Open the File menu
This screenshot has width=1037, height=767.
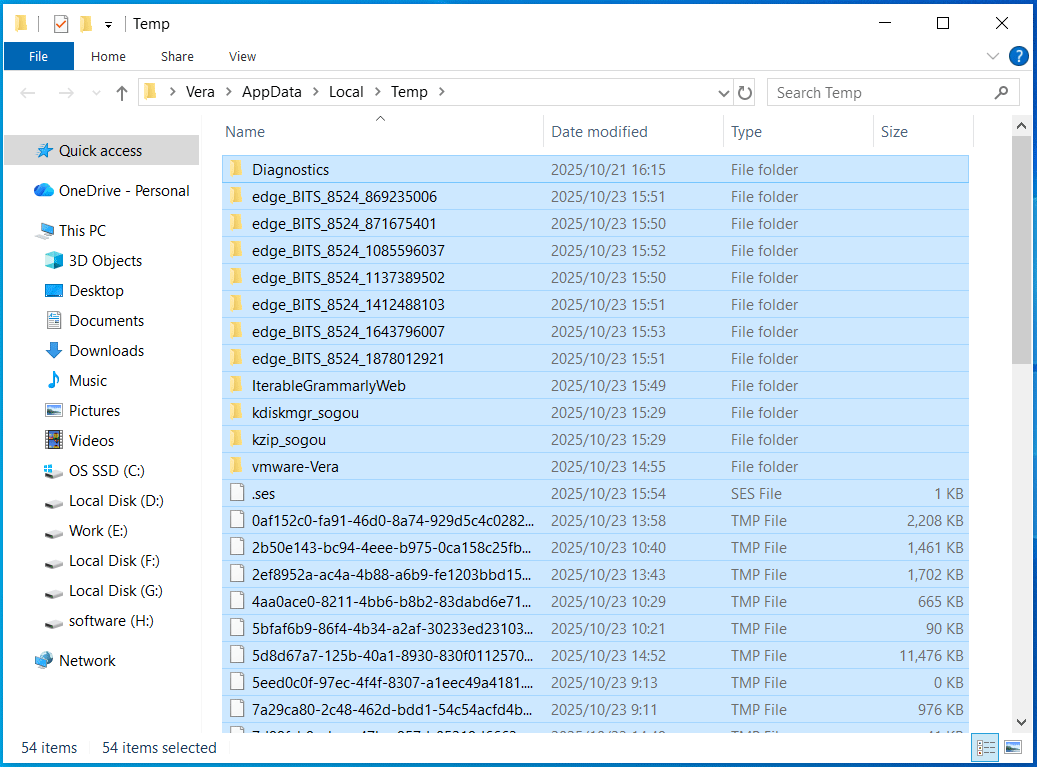(38, 56)
